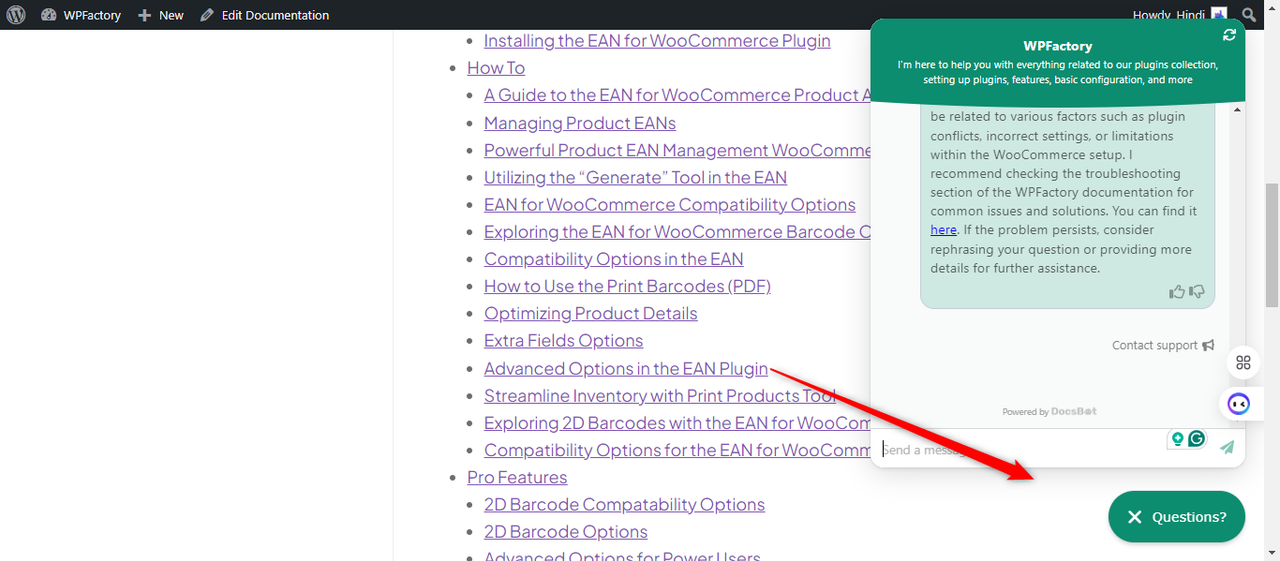Image resolution: width=1280 pixels, height=561 pixels.
Task: Open the 'here' link in chat reply
Action: [943, 230]
